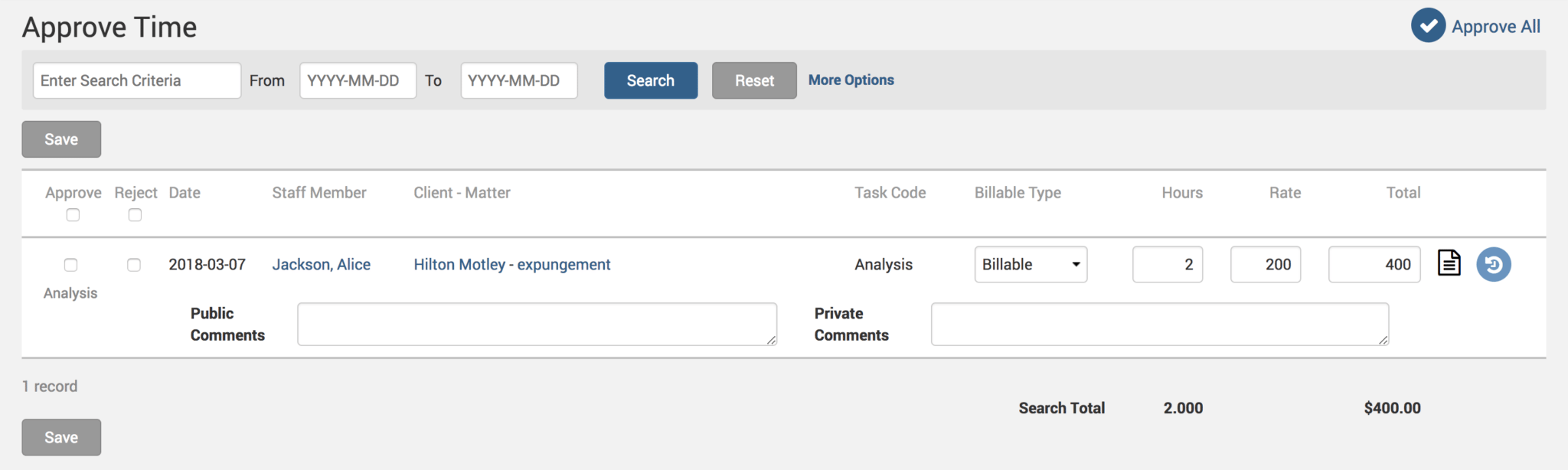Tick Approve checkbox for Alice Jackson entry

70,265
